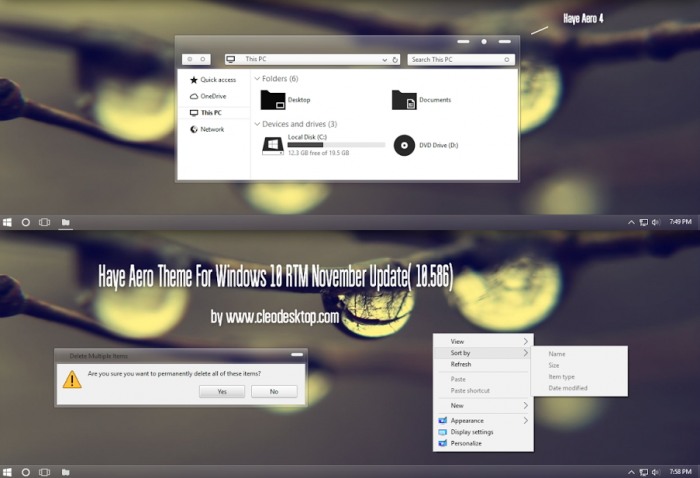Cancel deletion with No button
This screenshot has height=478, width=700.
(274, 391)
